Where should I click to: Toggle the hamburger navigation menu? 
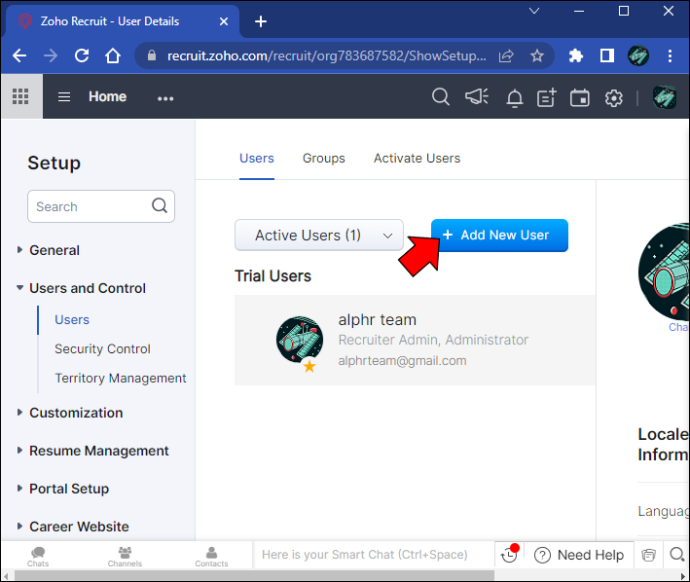click(x=64, y=97)
